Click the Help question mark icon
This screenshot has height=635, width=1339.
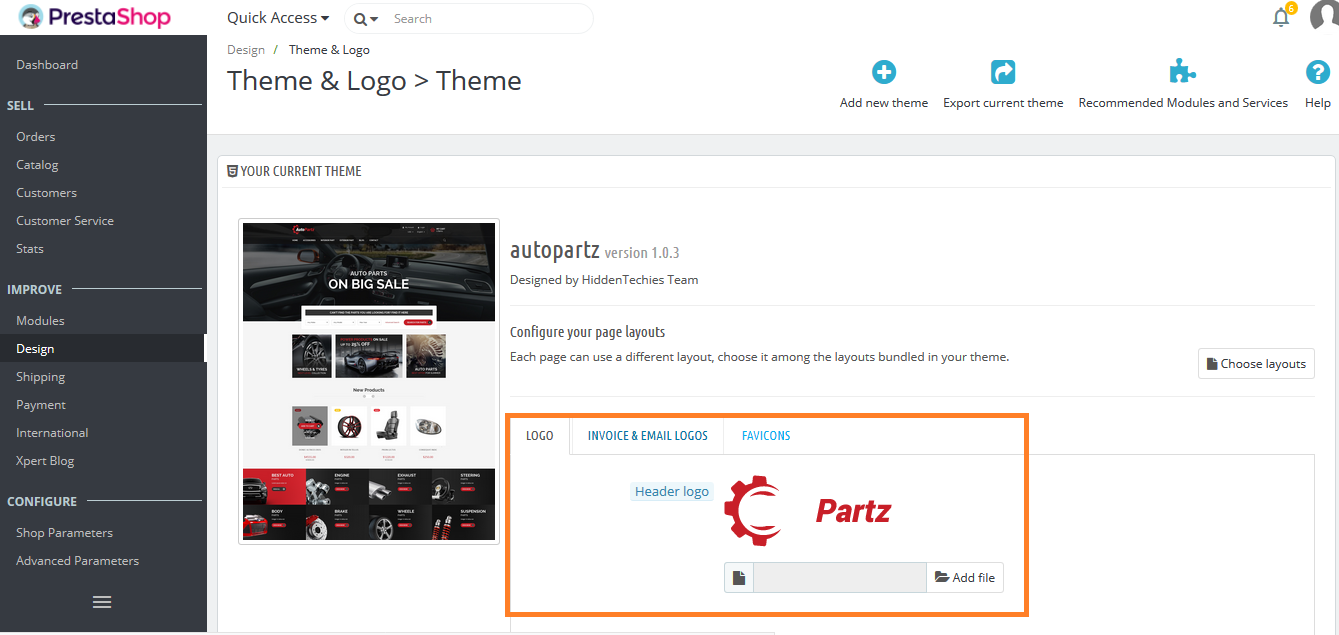click(1317, 72)
